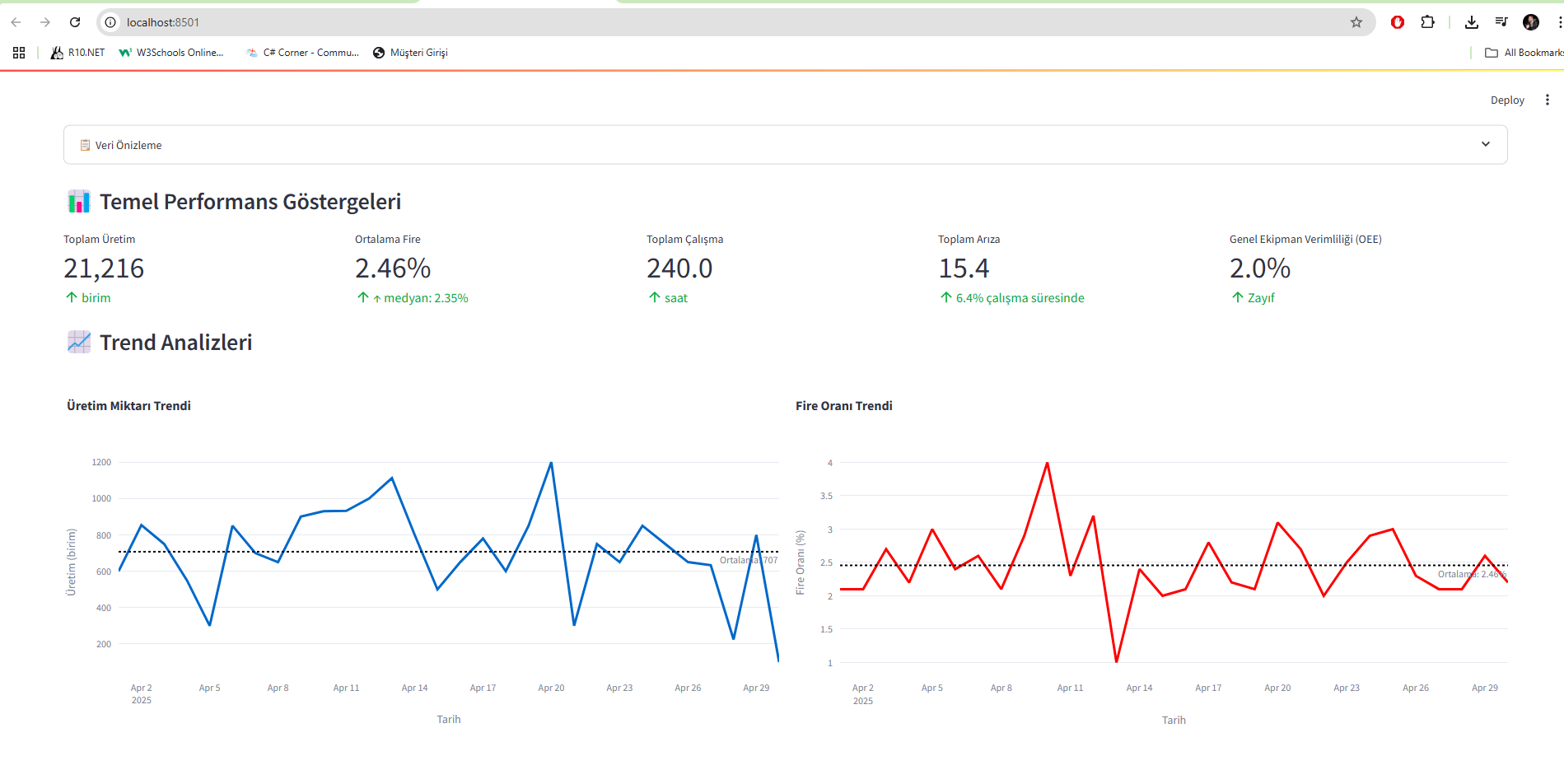View site information icon in address bar
Screen dimensions: 1564x784
pos(110,22)
